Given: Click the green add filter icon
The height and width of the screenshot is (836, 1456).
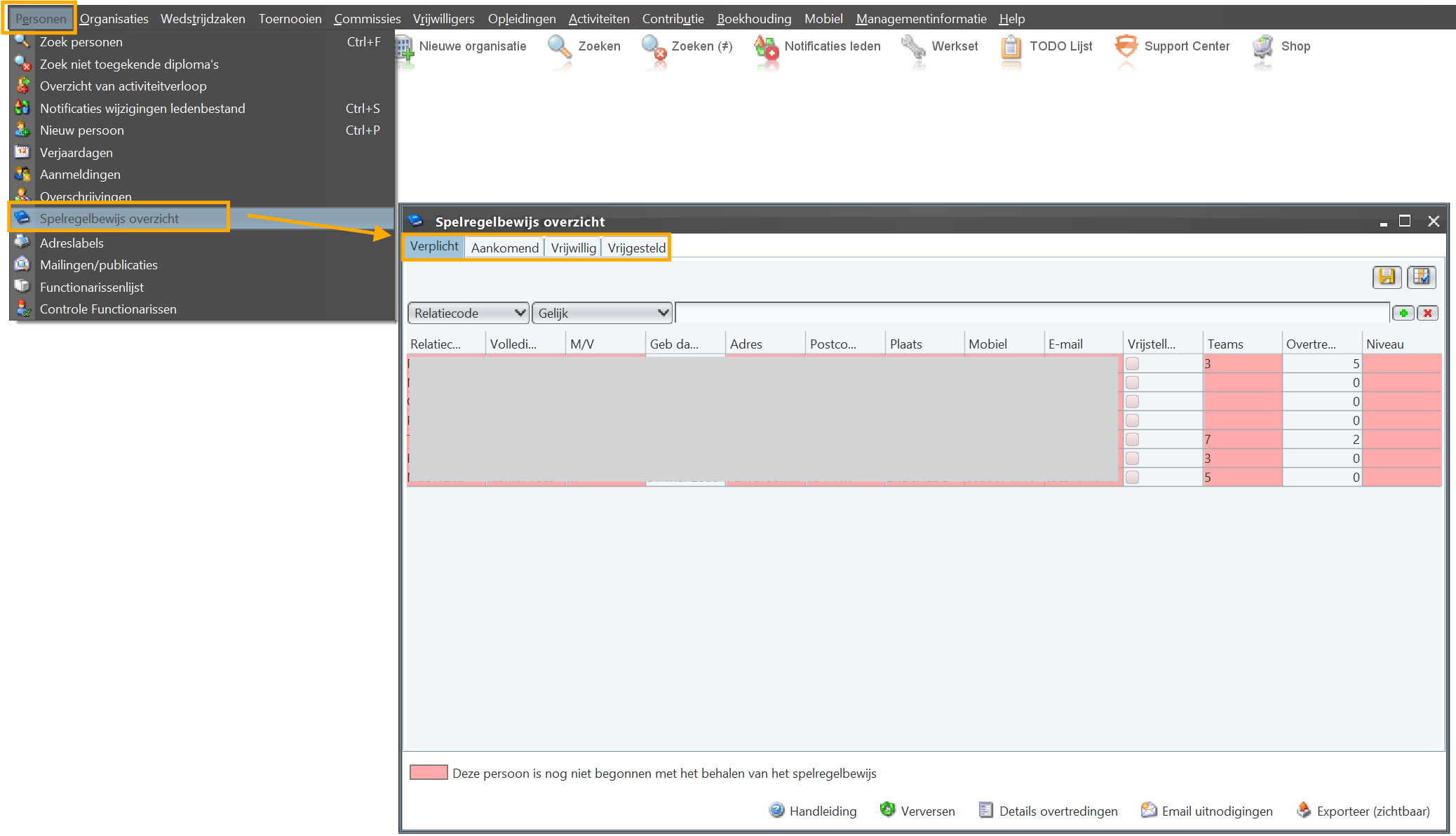Looking at the screenshot, I should coord(1403,313).
